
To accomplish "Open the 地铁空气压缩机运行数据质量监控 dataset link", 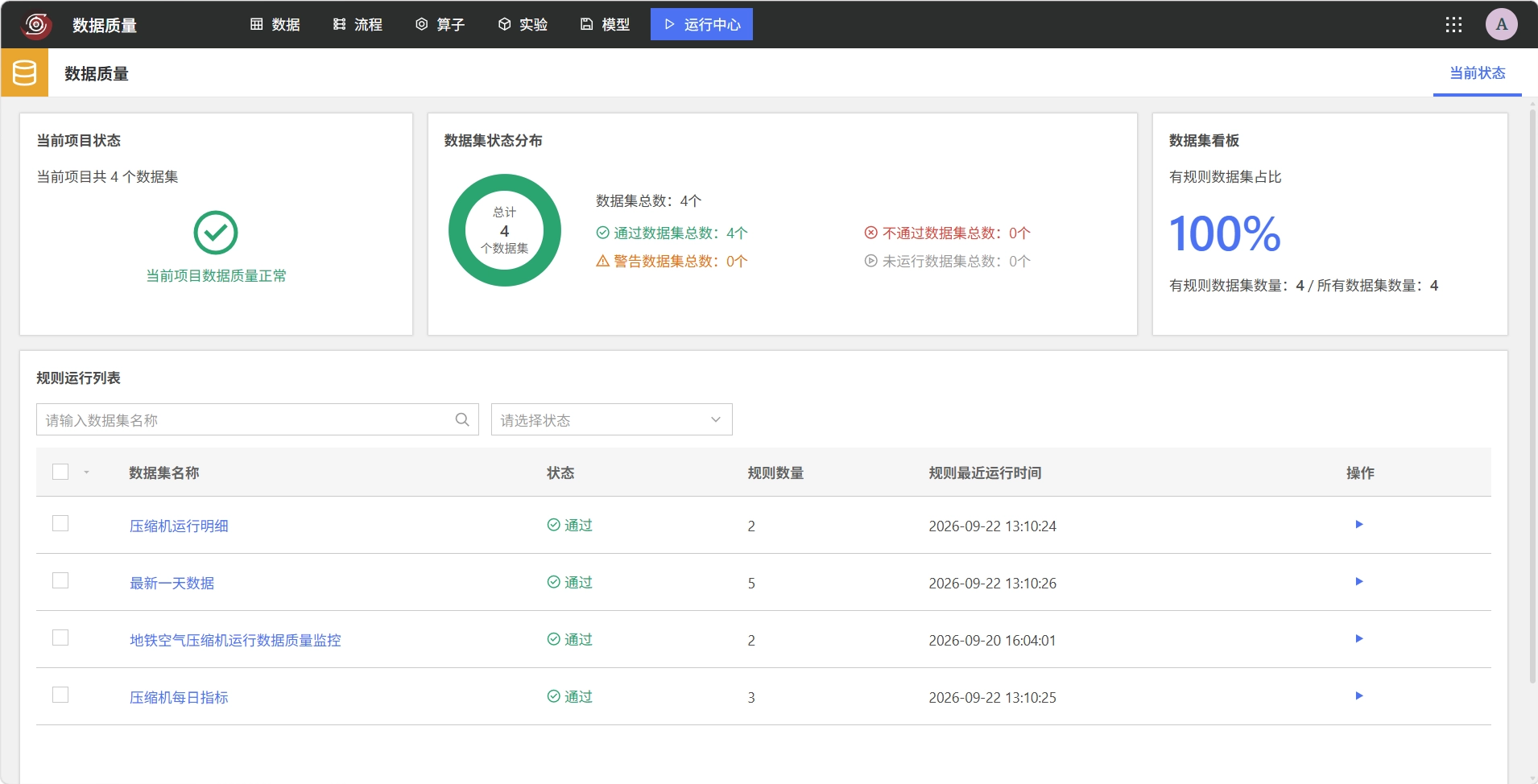I will click(x=235, y=640).
